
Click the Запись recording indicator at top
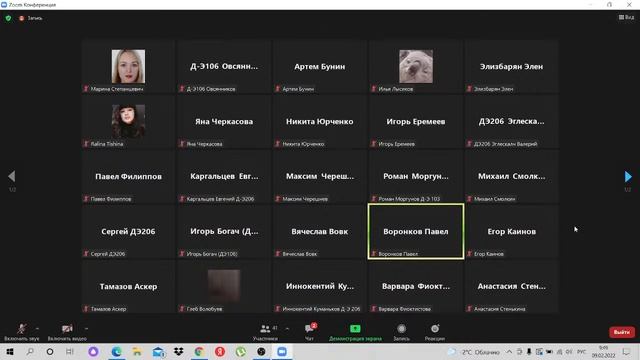coord(31,18)
